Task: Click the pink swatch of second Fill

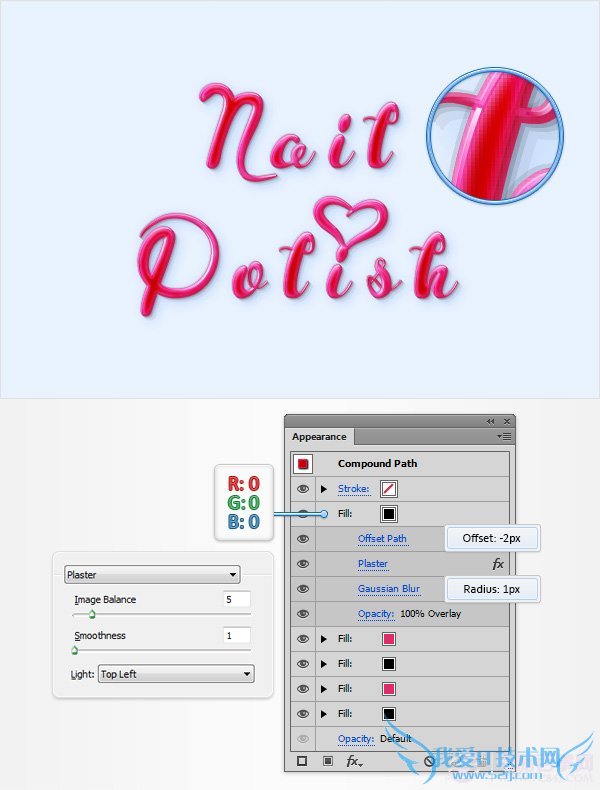Action: coord(389,639)
